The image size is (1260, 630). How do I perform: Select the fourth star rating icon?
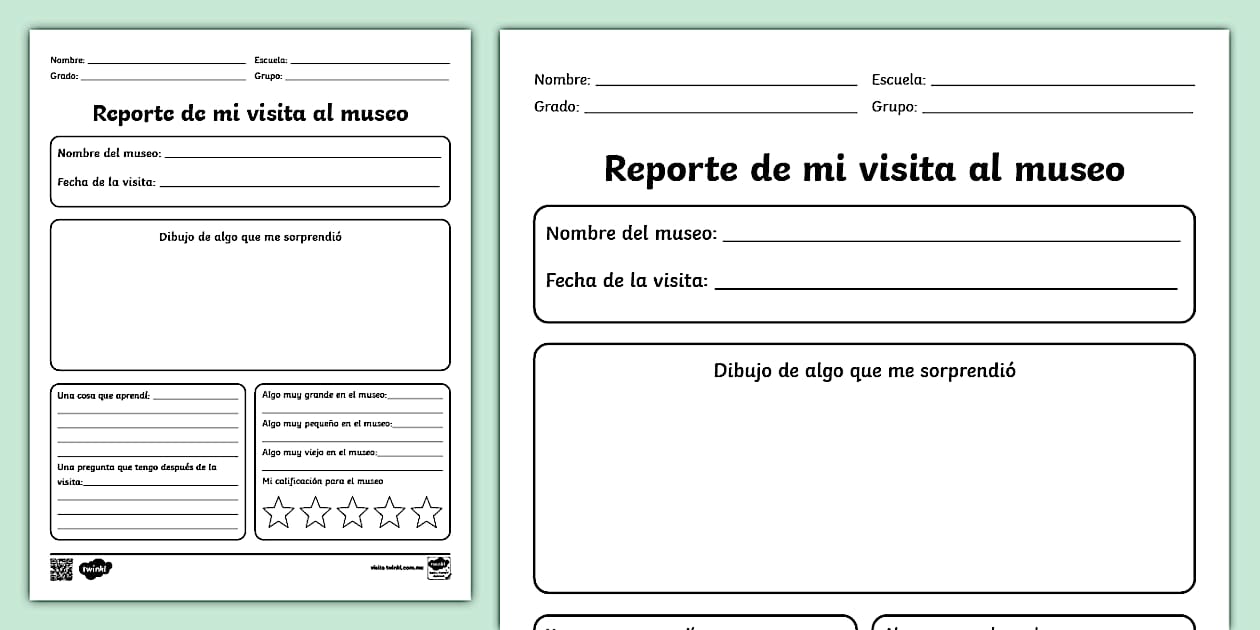coord(390,512)
